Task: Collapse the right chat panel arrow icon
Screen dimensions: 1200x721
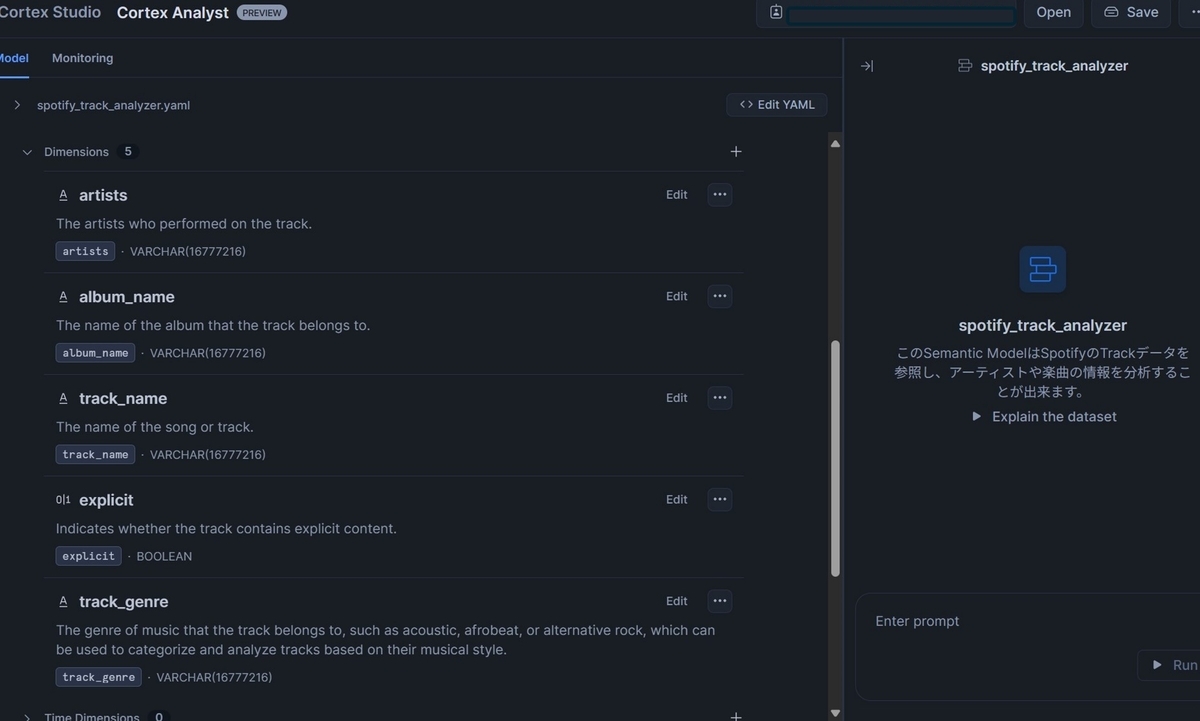Action: [x=867, y=66]
